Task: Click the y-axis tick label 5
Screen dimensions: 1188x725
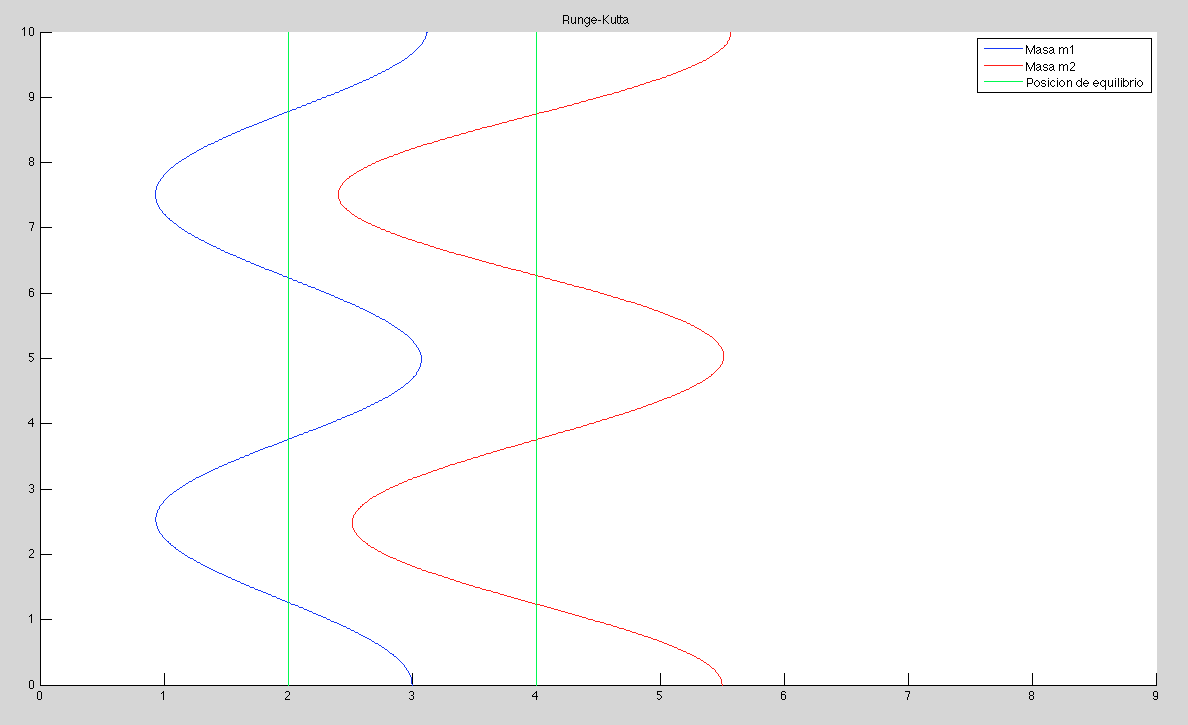Action: 30,358
